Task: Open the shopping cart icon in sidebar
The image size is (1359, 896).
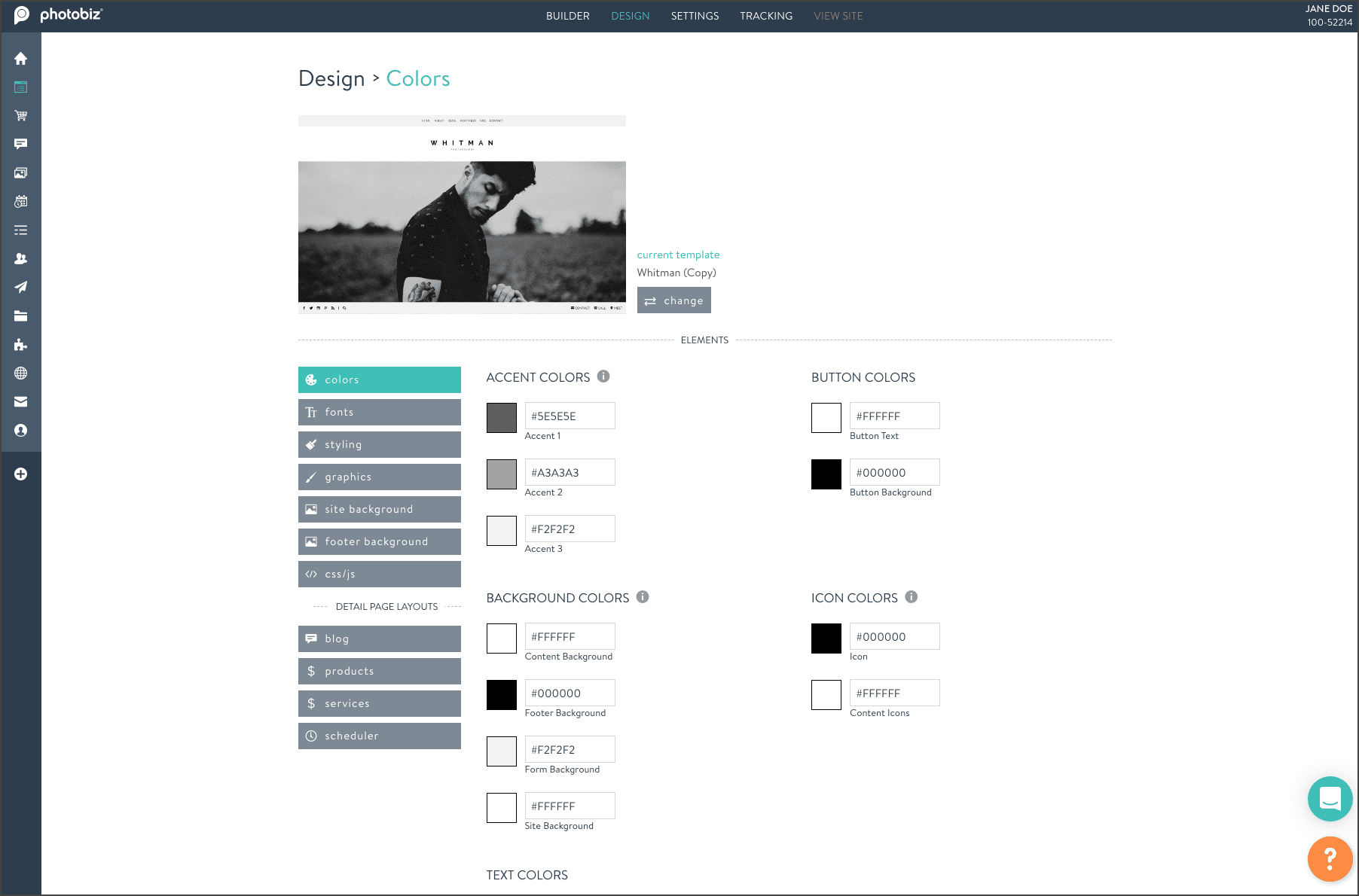Action: coord(20,116)
